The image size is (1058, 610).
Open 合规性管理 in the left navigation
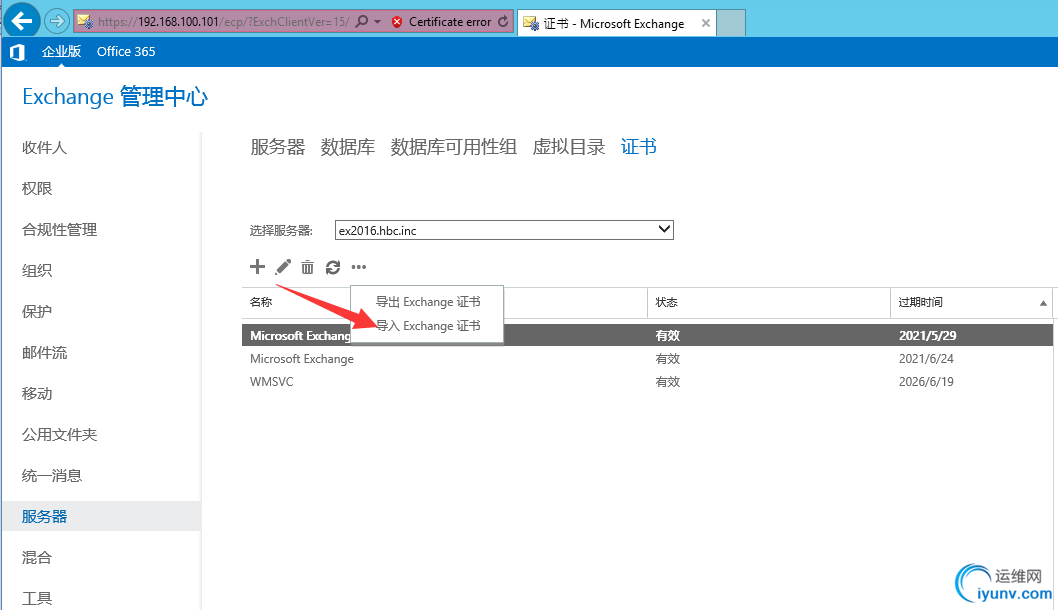59,229
